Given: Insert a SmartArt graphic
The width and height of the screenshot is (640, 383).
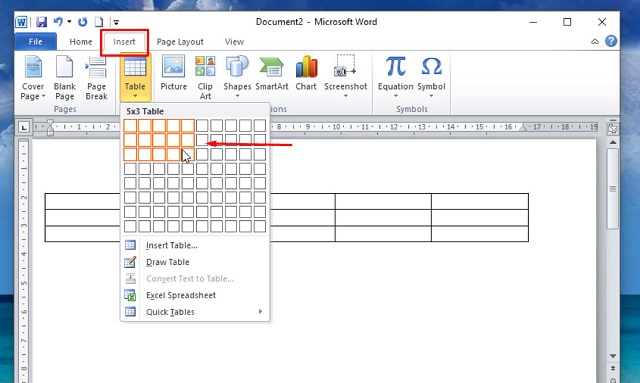Looking at the screenshot, I should pos(272,73).
